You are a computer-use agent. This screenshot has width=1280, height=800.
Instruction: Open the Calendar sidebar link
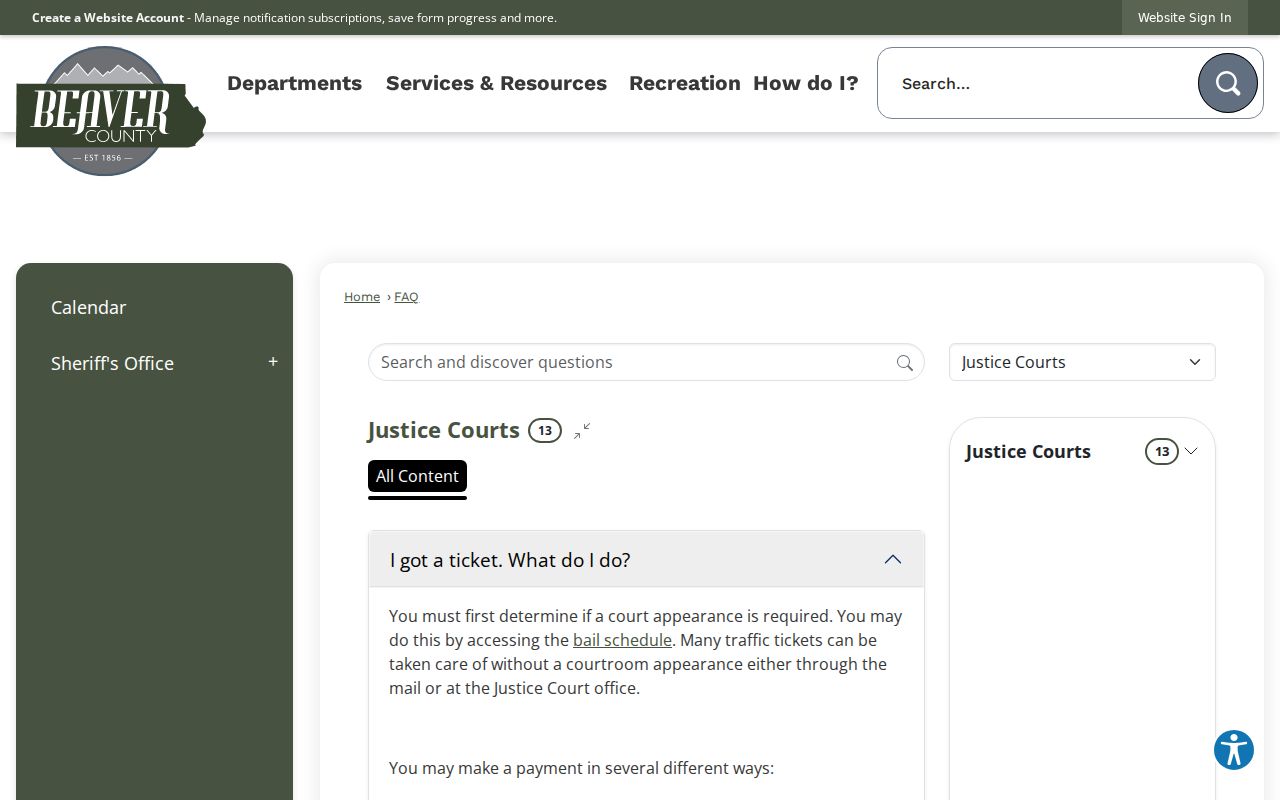point(88,307)
